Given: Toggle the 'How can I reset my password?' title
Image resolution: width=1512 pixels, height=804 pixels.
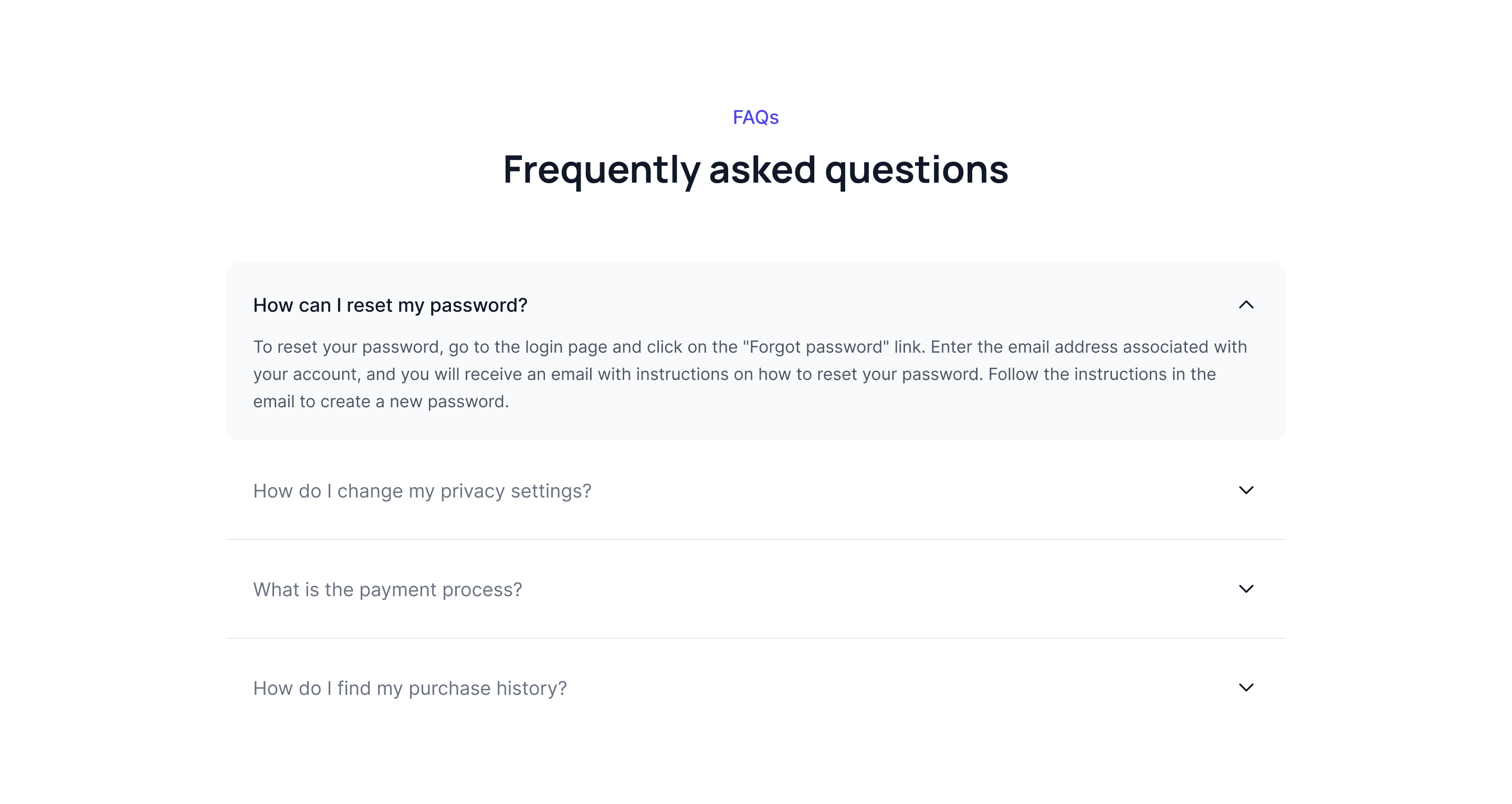Looking at the screenshot, I should tap(390, 305).
